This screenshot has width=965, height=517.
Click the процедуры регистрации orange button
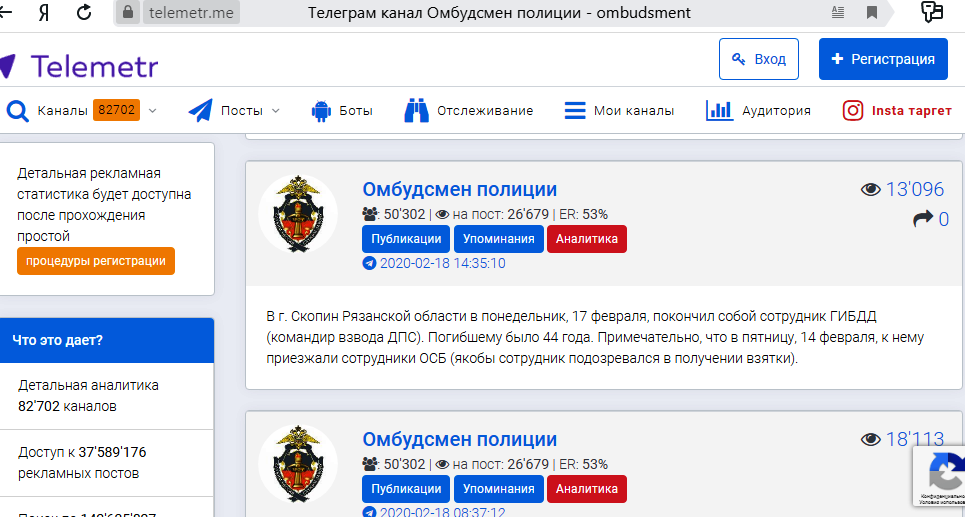pyautogui.click(x=96, y=261)
